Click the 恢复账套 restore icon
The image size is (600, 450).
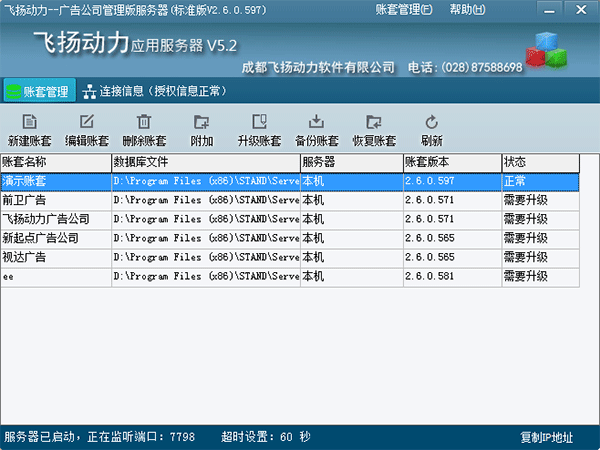(374, 122)
